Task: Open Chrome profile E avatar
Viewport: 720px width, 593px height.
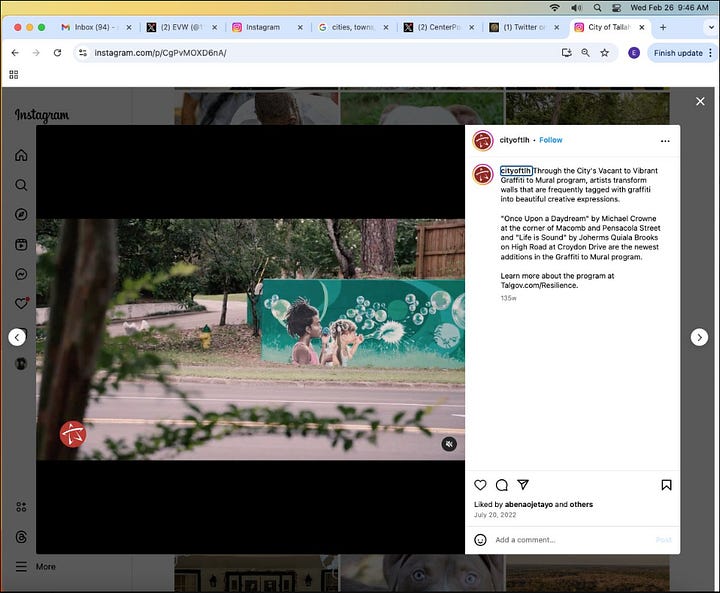Action: click(x=634, y=53)
